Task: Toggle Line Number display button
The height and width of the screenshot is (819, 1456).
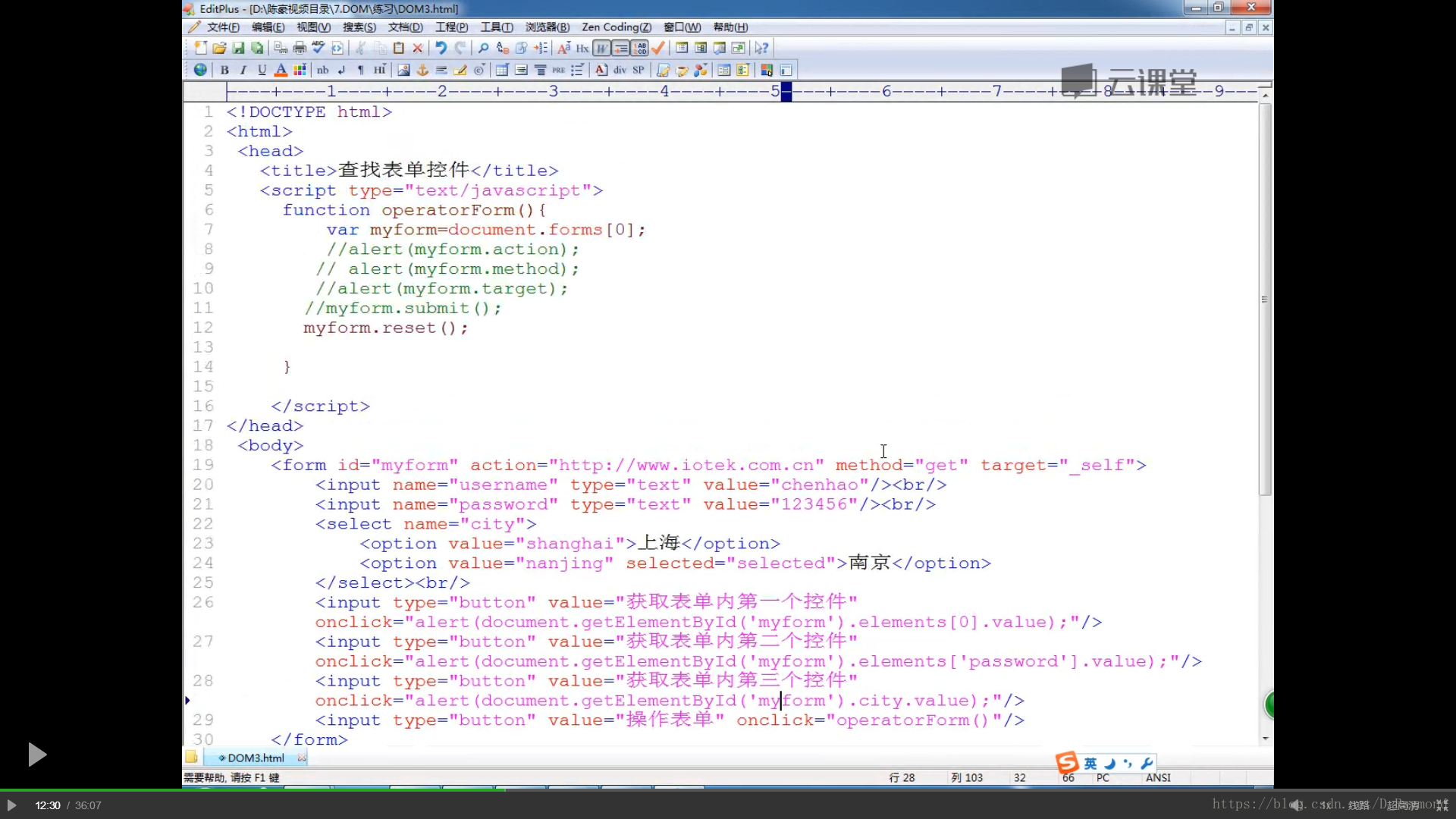Action: point(639,48)
